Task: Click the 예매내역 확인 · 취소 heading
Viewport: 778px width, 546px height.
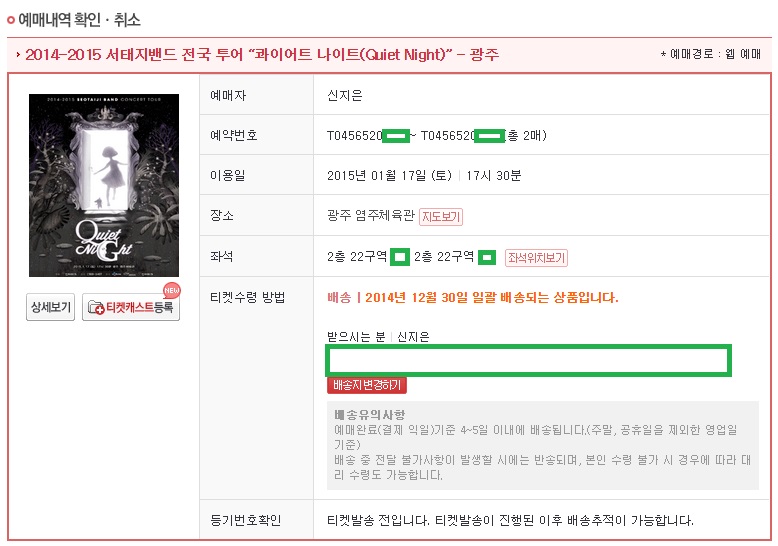Action: pos(79,20)
